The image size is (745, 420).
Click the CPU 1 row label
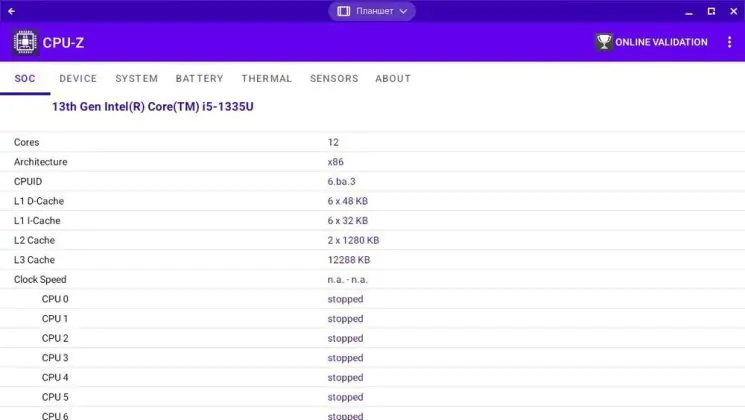point(55,318)
